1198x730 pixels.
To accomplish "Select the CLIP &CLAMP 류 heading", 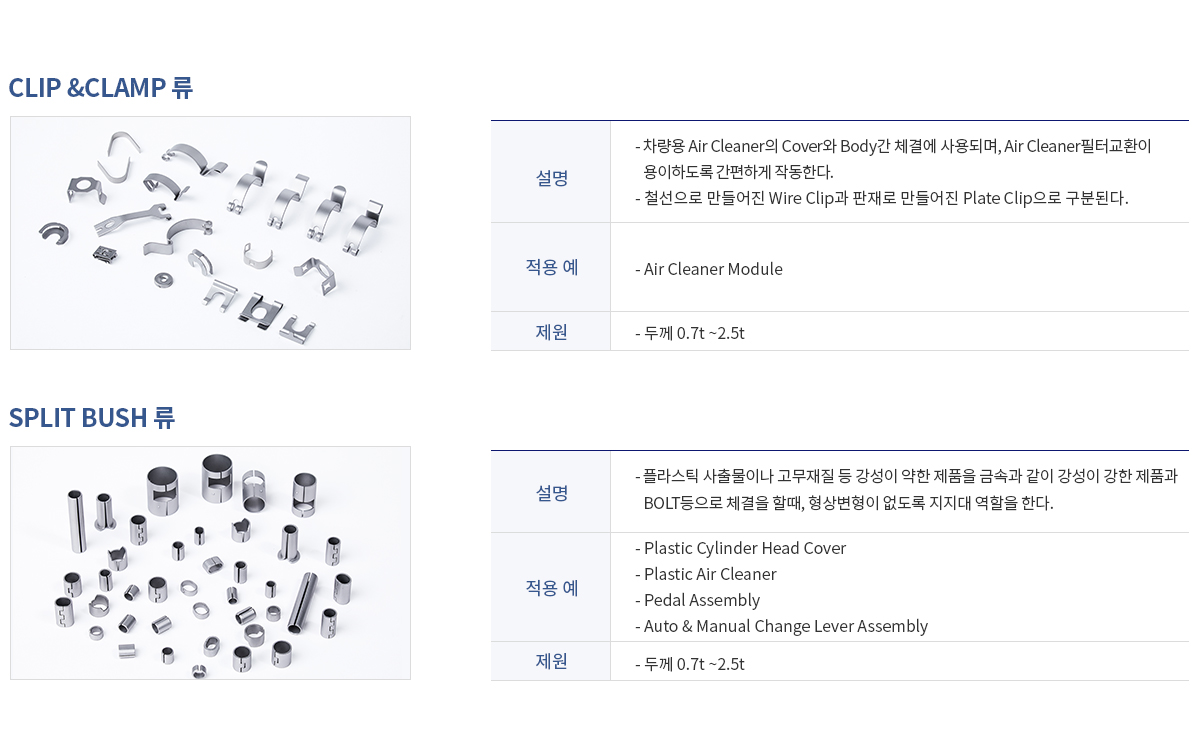I will tap(101, 88).
